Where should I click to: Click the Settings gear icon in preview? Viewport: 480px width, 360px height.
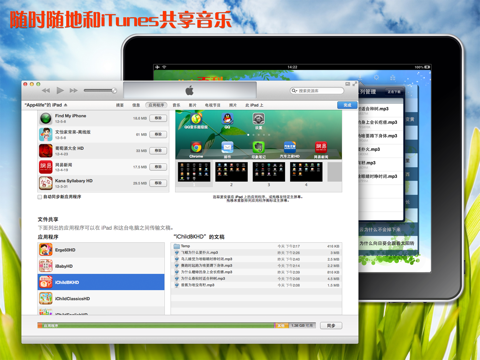point(259,119)
